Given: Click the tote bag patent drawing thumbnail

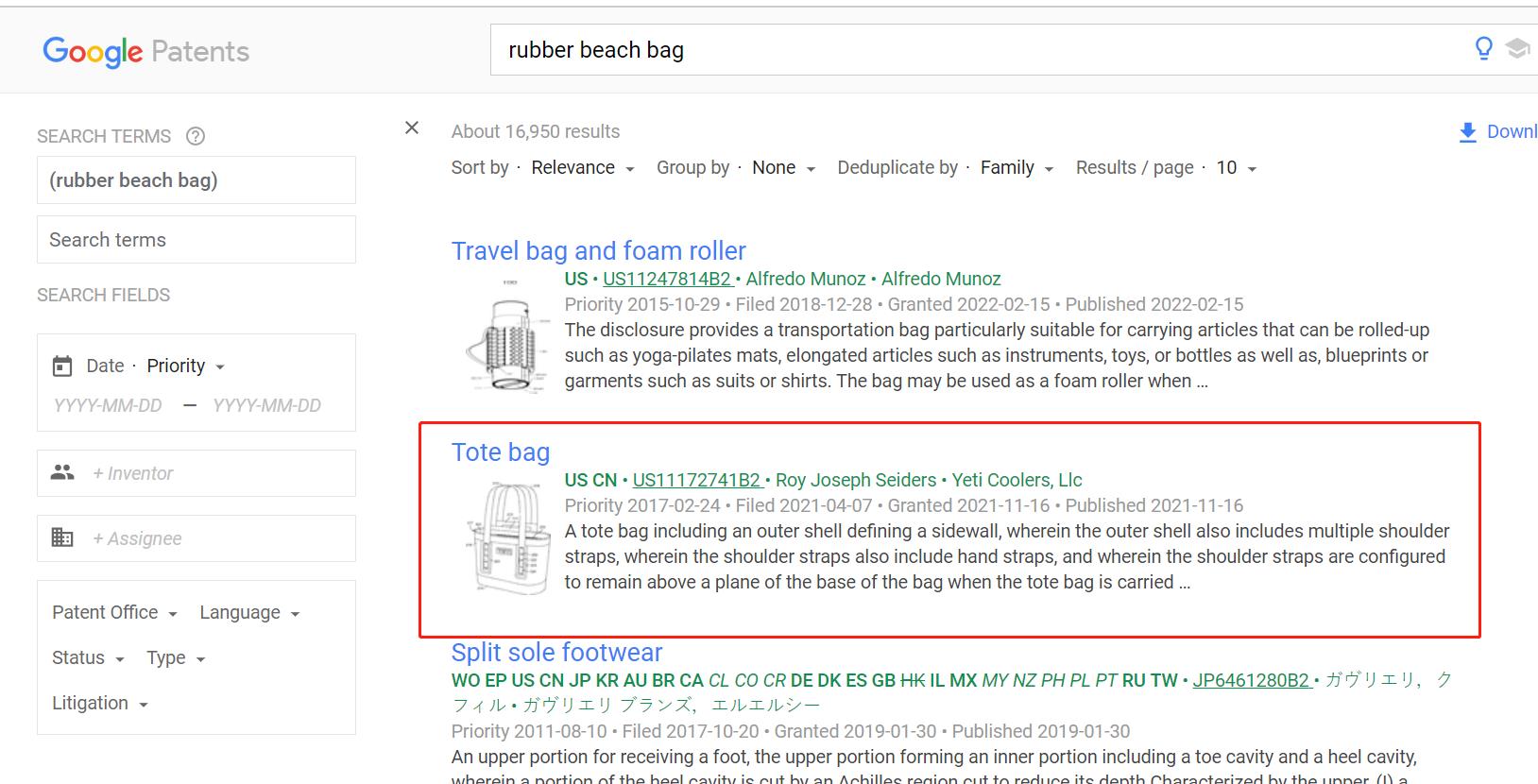Looking at the screenshot, I should 507,537.
